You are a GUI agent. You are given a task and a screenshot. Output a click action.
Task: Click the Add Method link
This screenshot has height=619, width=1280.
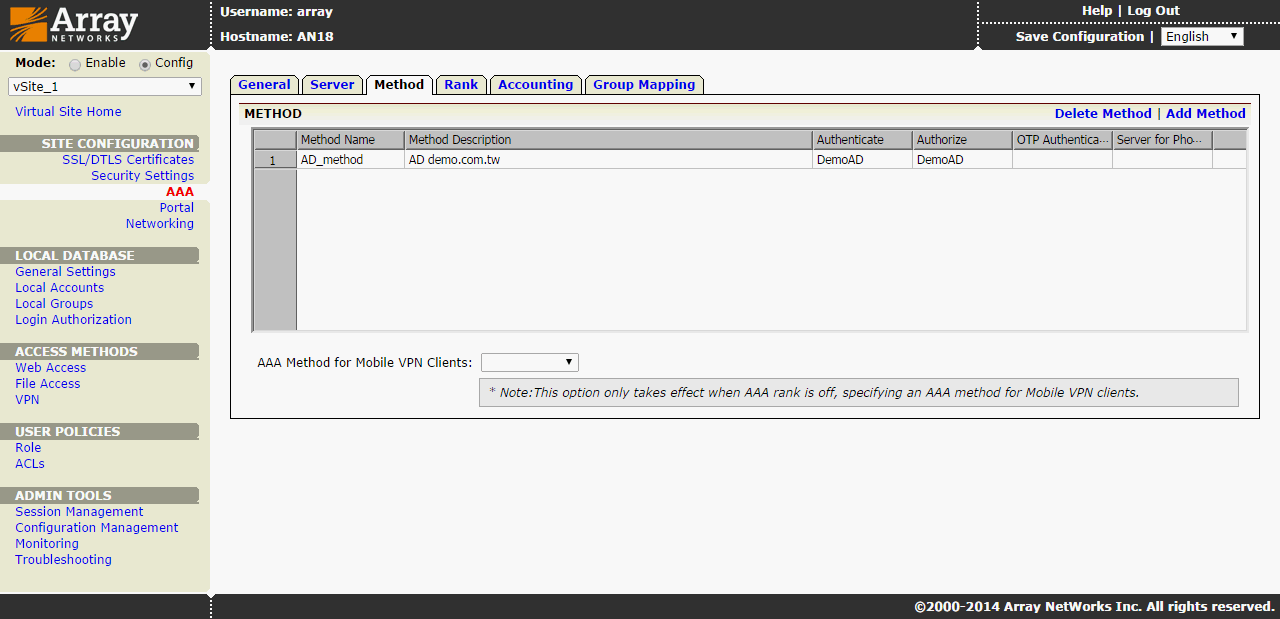1205,114
